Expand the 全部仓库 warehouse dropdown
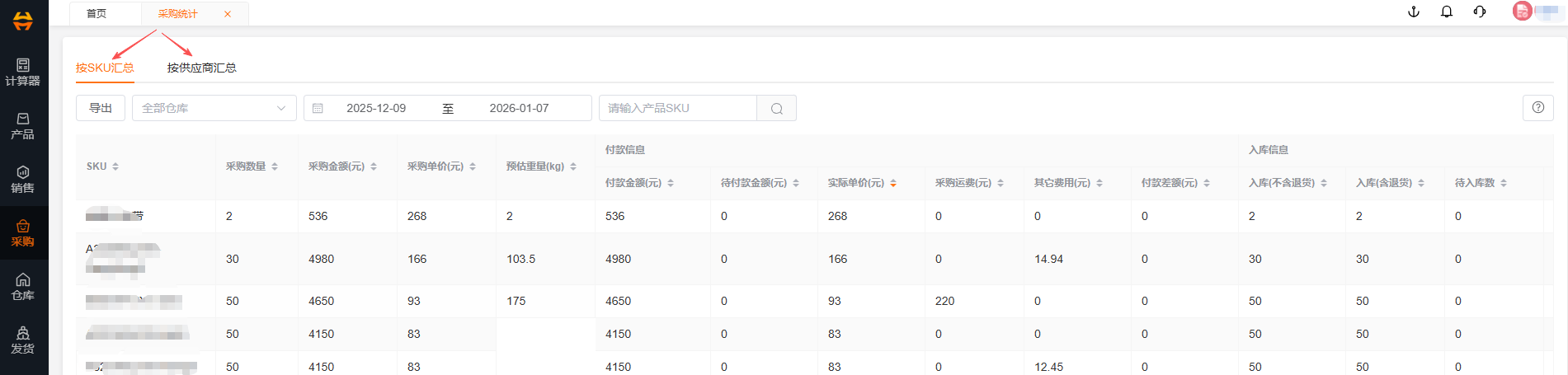 tap(214, 108)
